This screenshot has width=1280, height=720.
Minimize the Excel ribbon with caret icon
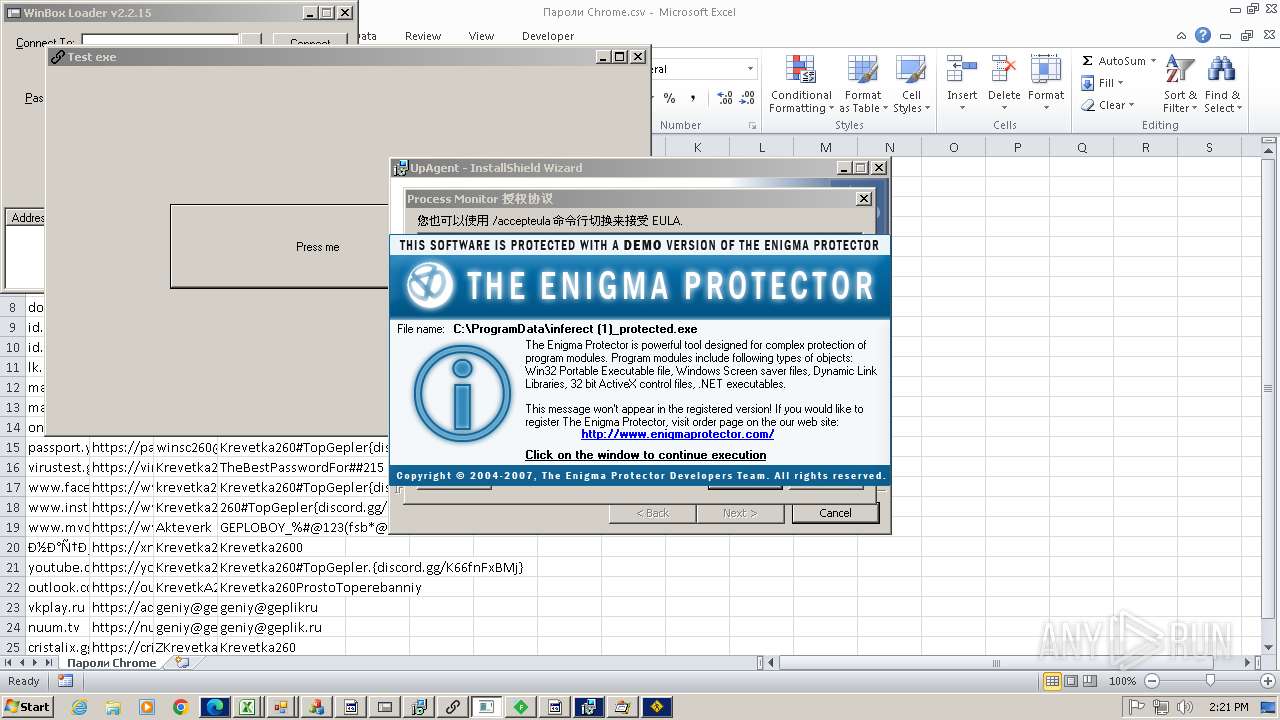click(x=1182, y=35)
